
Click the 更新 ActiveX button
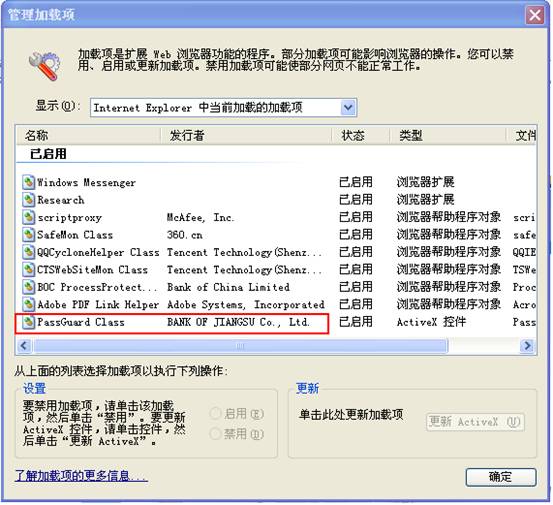point(475,422)
